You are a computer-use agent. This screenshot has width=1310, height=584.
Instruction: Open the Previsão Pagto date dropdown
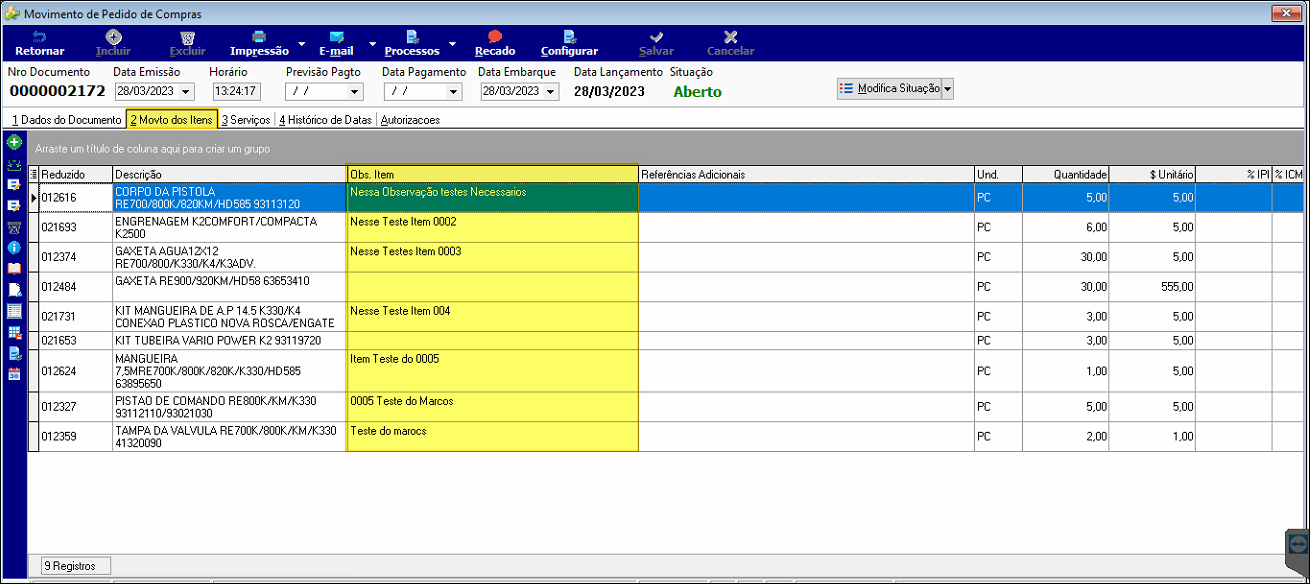(355, 91)
